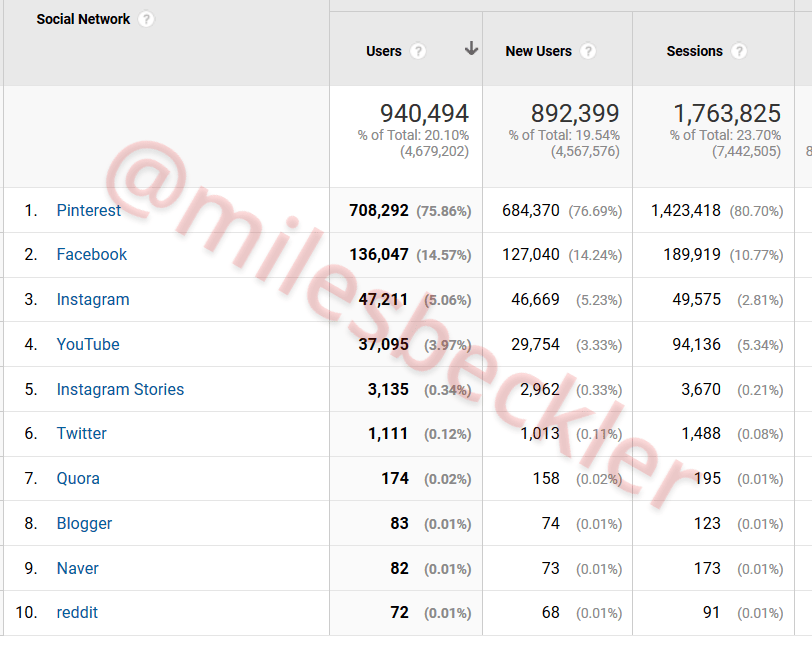Open the Naver social network link
Image resolution: width=812 pixels, height=662 pixels.
click(77, 568)
